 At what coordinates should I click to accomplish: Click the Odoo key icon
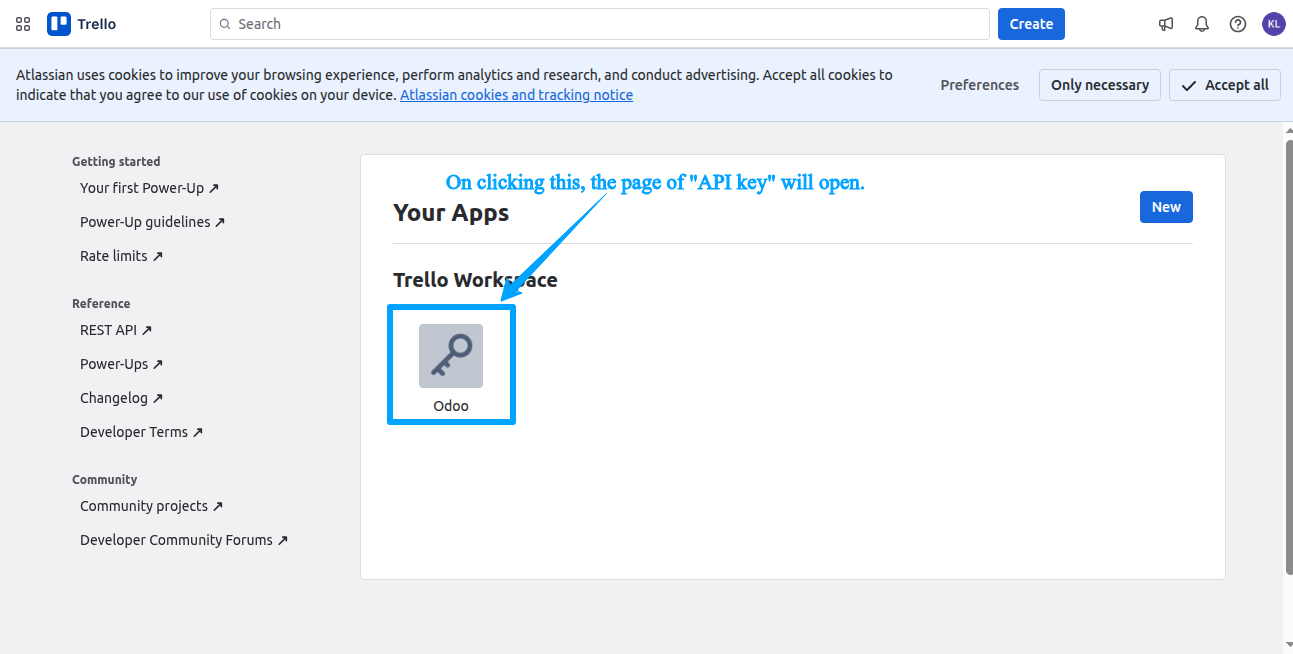(451, 356)
